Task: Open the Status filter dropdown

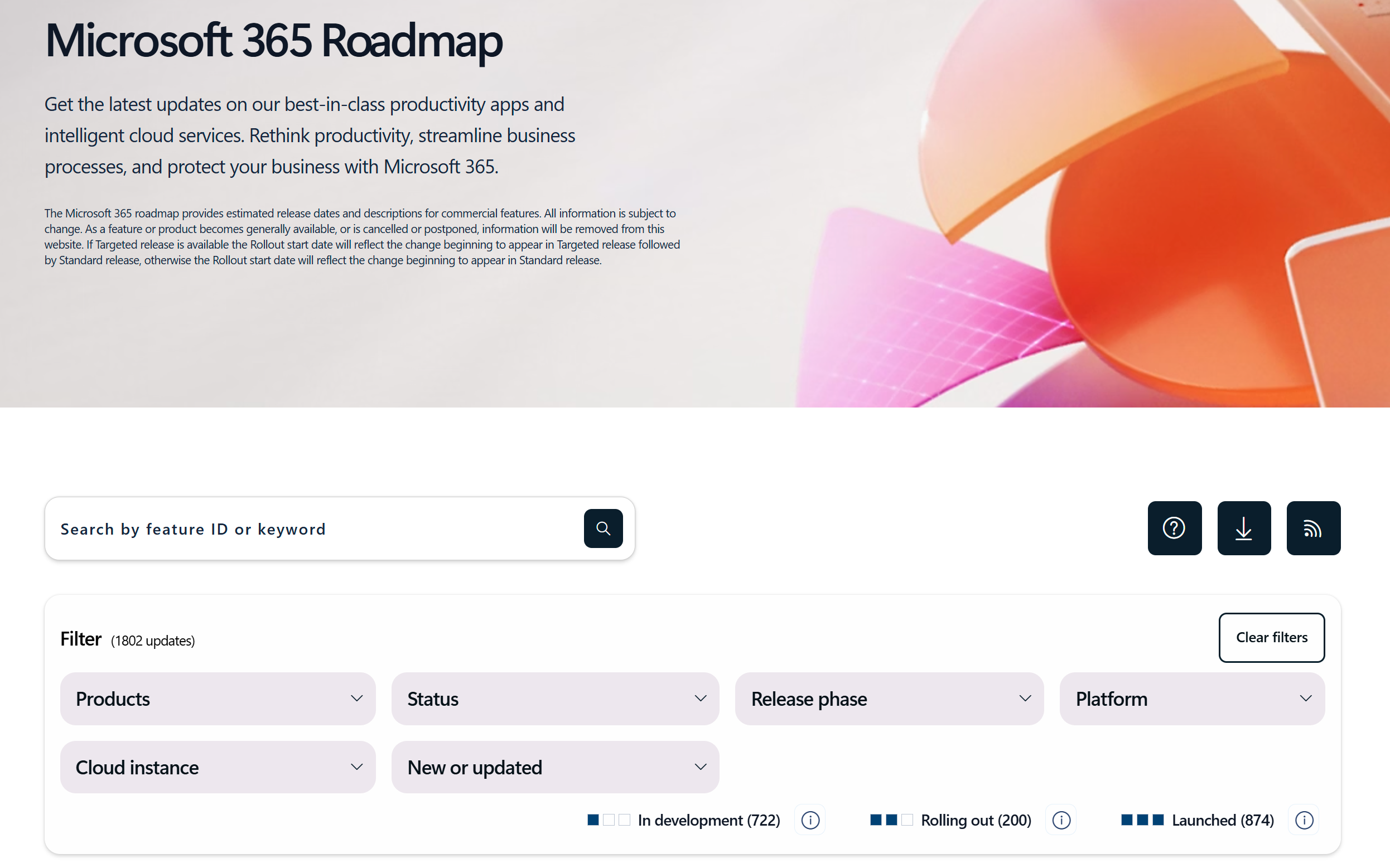Action: [x=555, y=699]
